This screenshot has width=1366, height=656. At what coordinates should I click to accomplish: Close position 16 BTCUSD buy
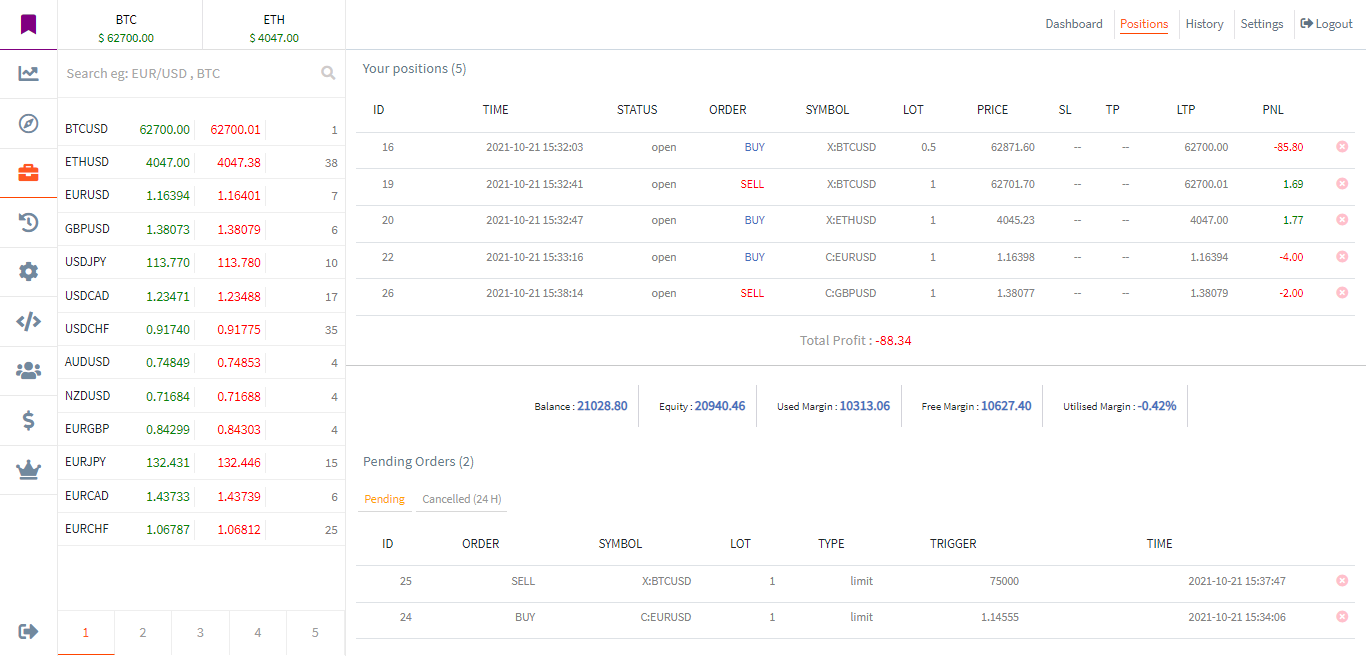pyautogui.click(x=1342, y=147)
